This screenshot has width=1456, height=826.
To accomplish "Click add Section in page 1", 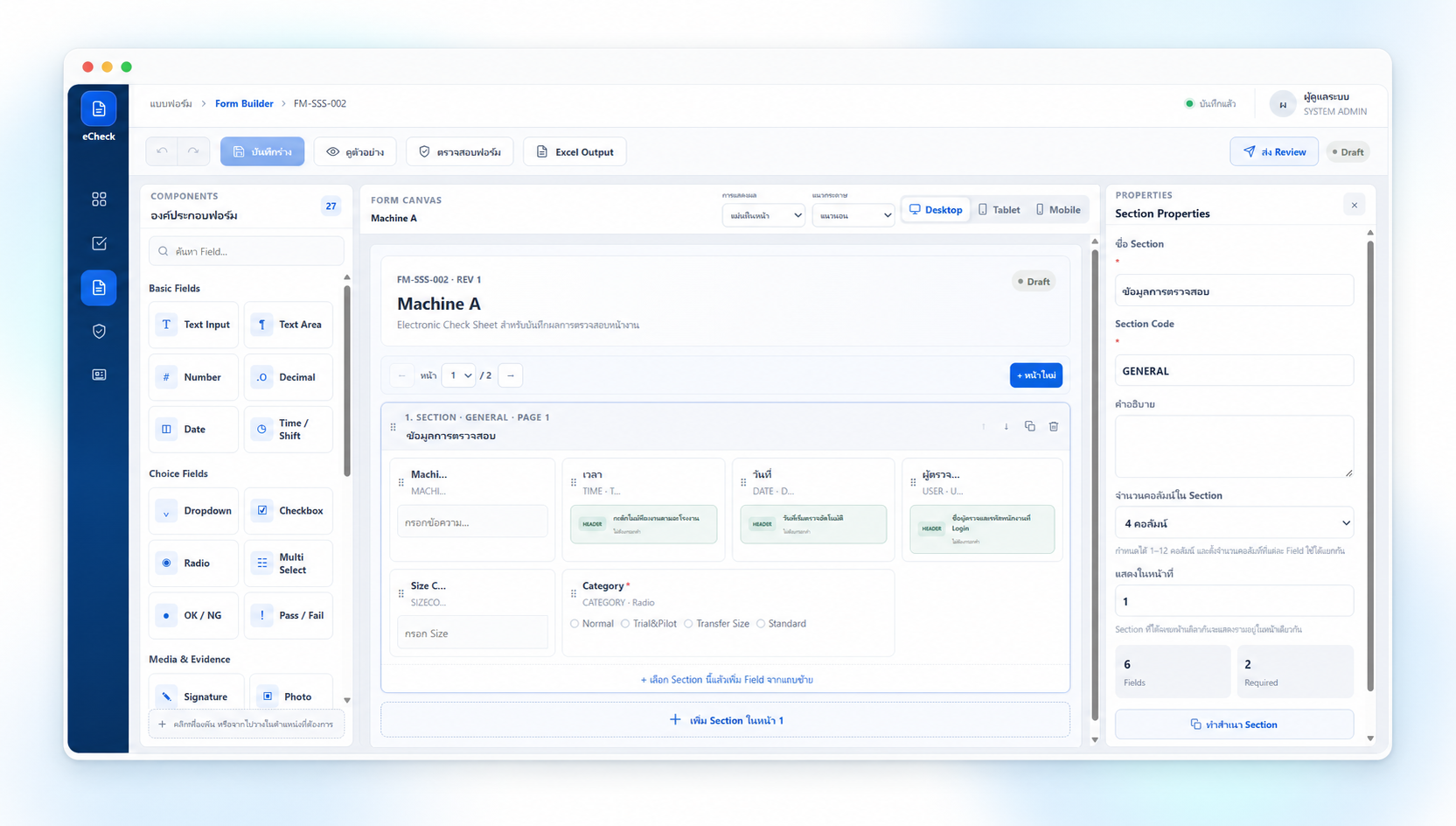I will point(725,720).
